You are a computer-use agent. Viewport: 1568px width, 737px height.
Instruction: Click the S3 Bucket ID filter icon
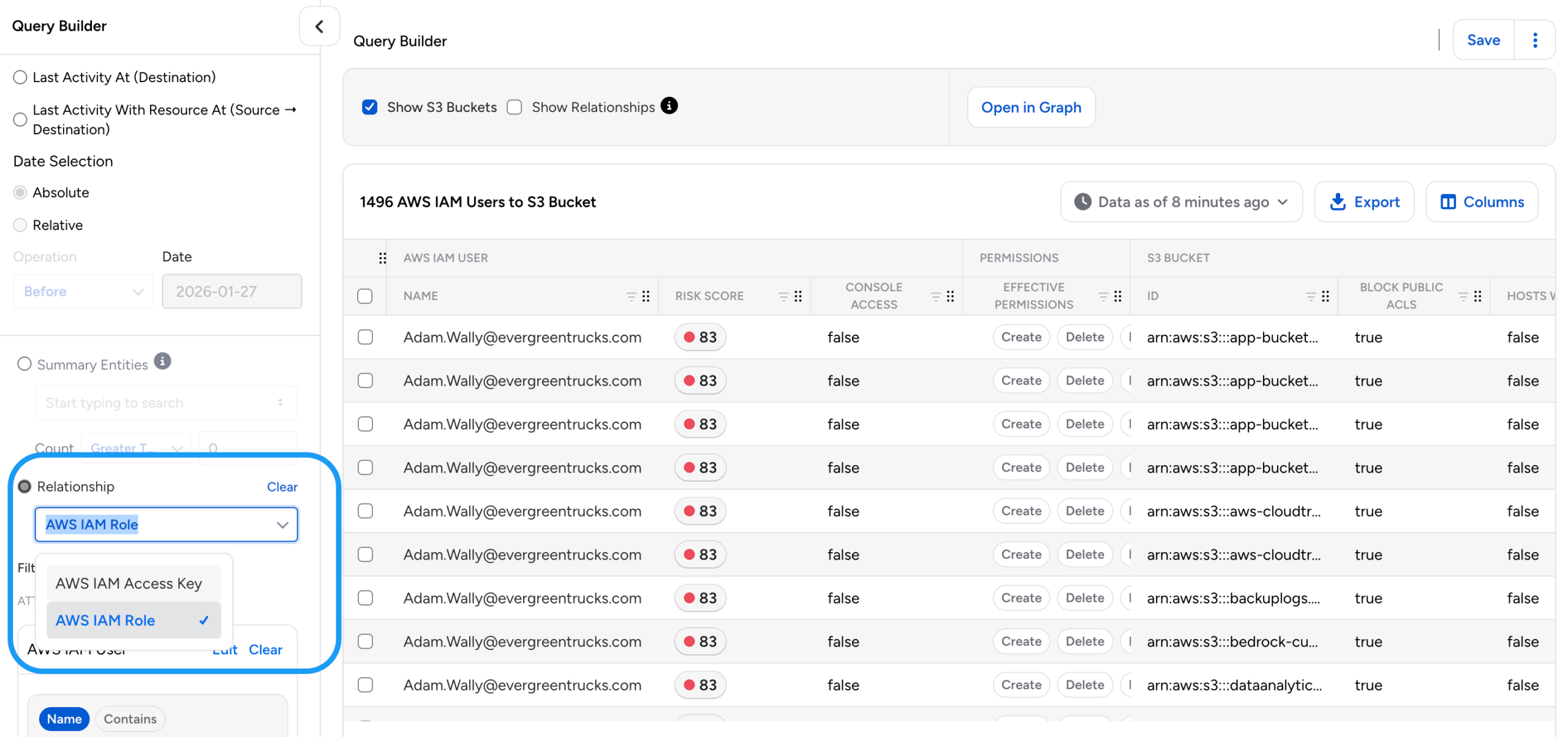1310,296
